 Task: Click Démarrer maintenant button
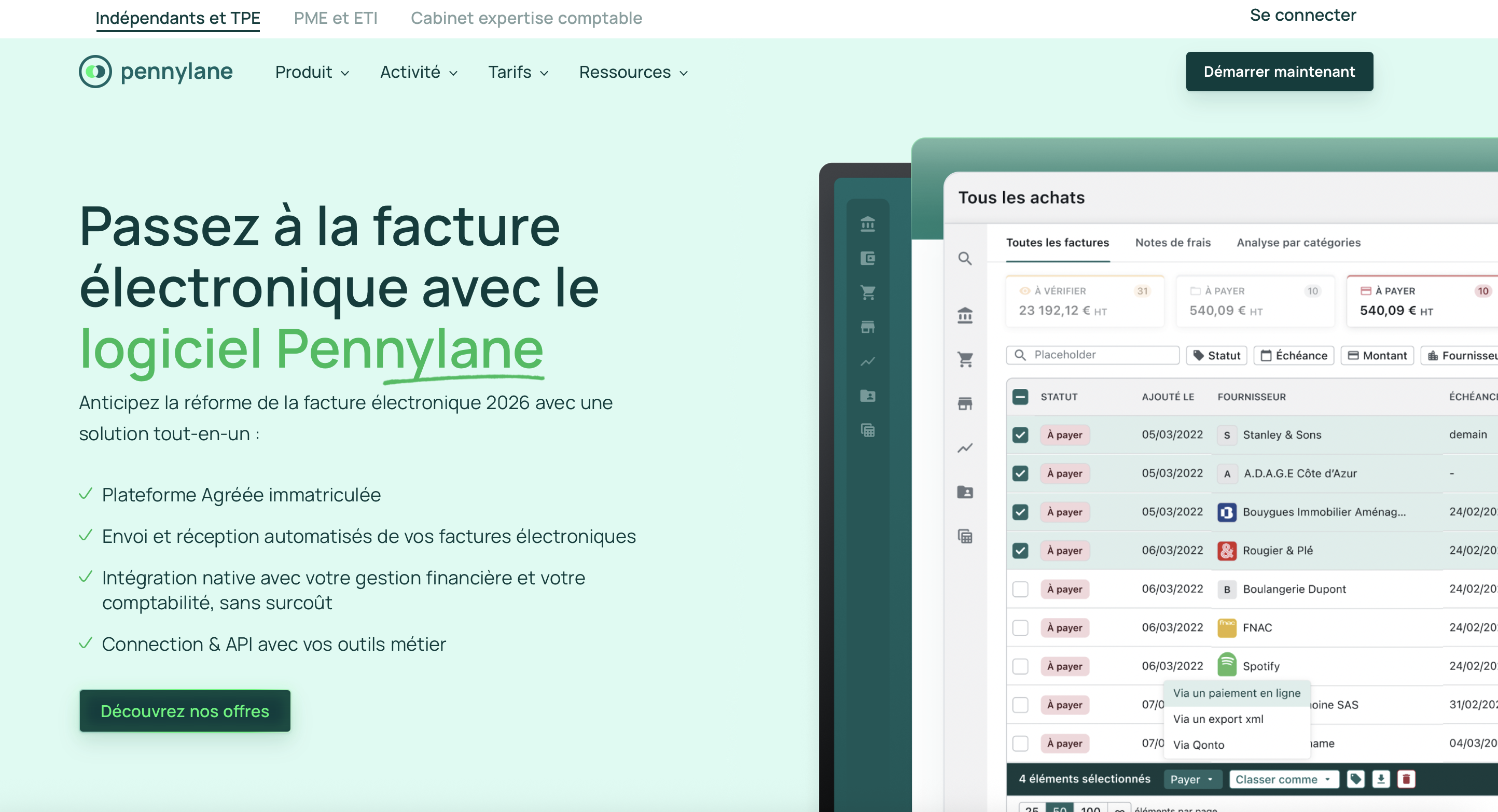coord(1279,72)
